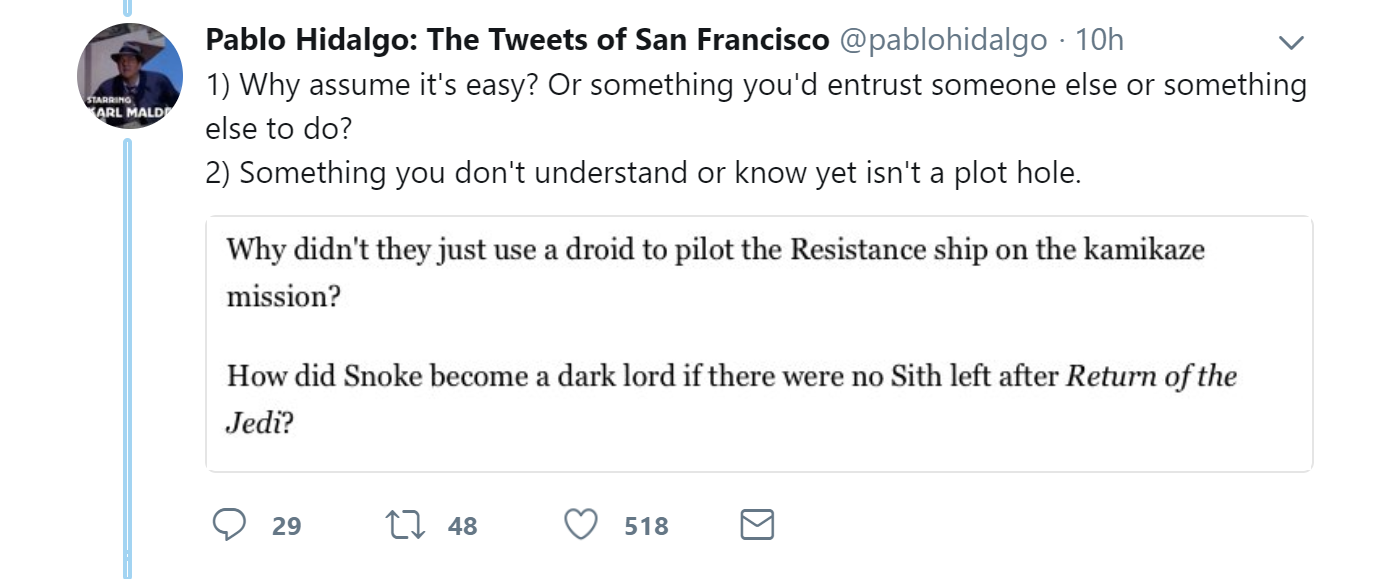Open Pablo Hidalgo's profile avatar

point(130,76)
